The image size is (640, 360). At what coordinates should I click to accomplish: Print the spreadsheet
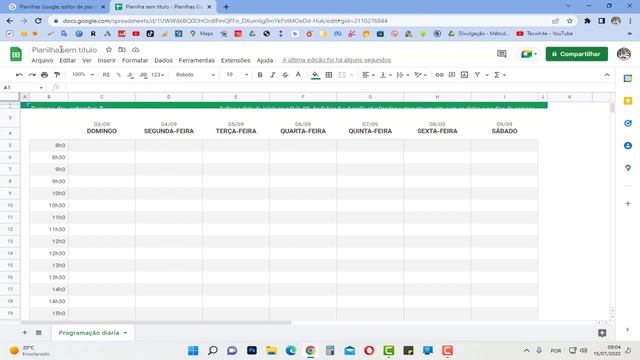pyautogui.click(x=44, y=75)
